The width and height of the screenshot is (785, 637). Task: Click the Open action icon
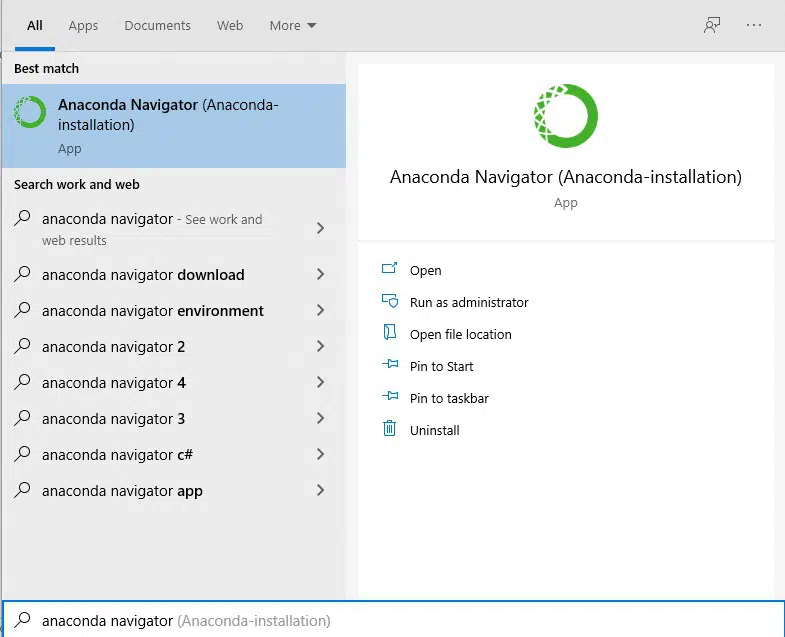coord(389,269)
